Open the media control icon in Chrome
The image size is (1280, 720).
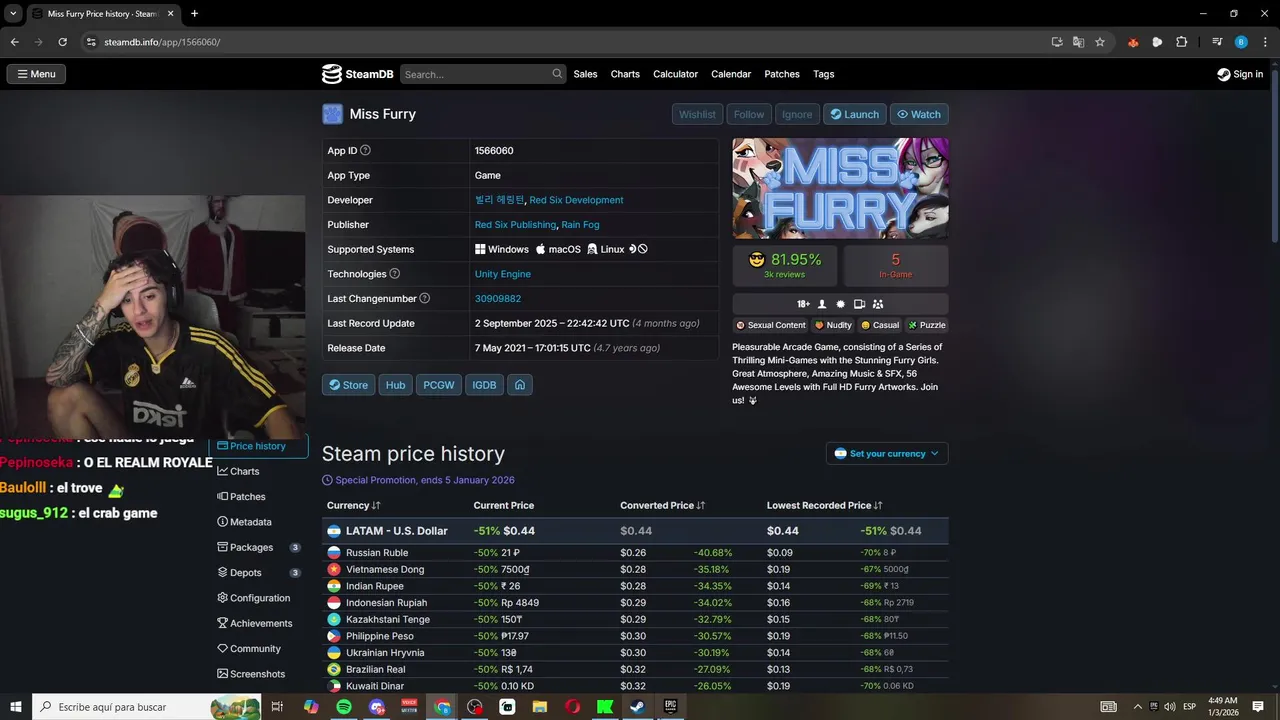tap(1217, 42)
